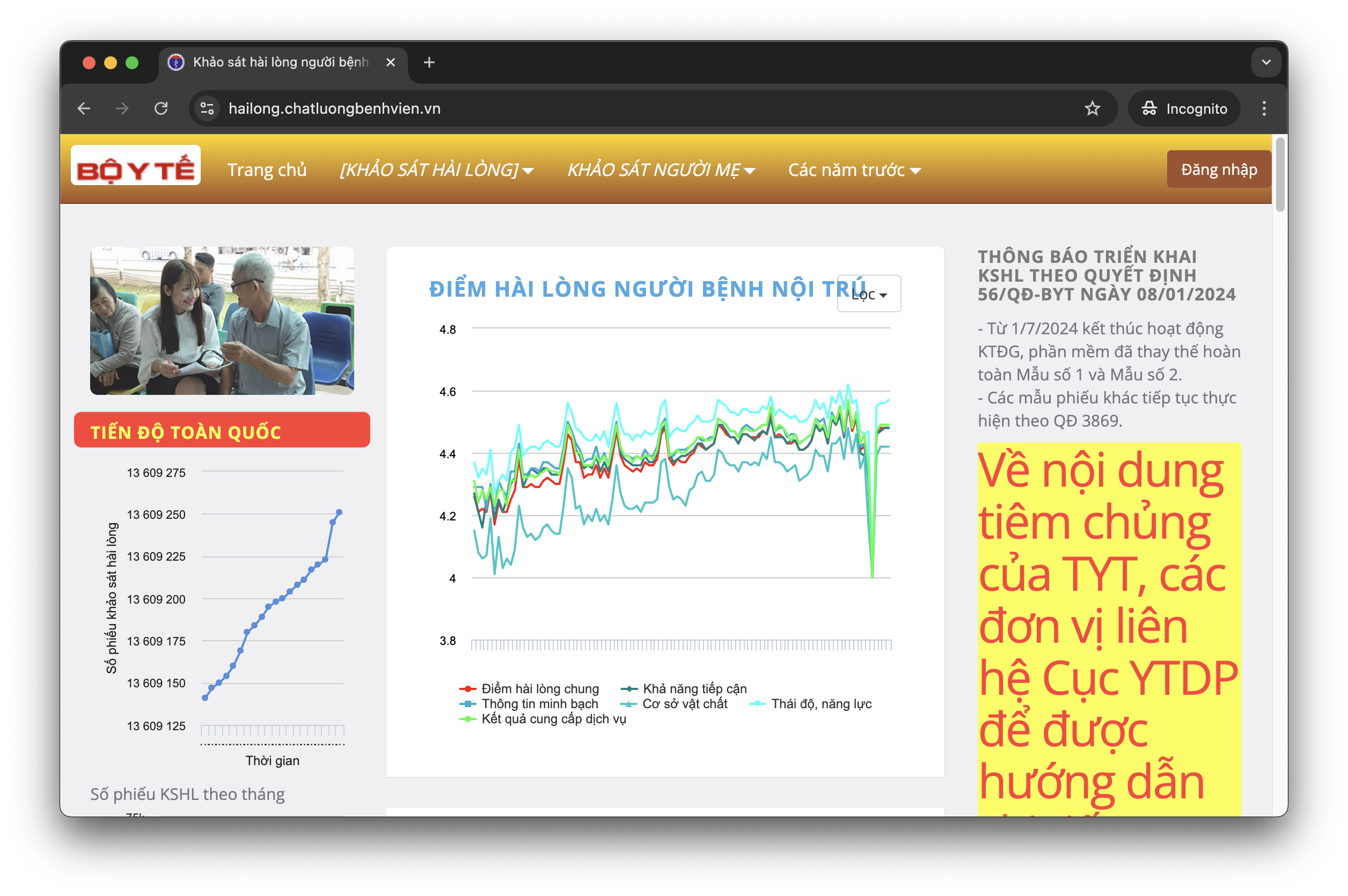
Task: Click the browser back arrow
Action: click(x=84, y=108)
